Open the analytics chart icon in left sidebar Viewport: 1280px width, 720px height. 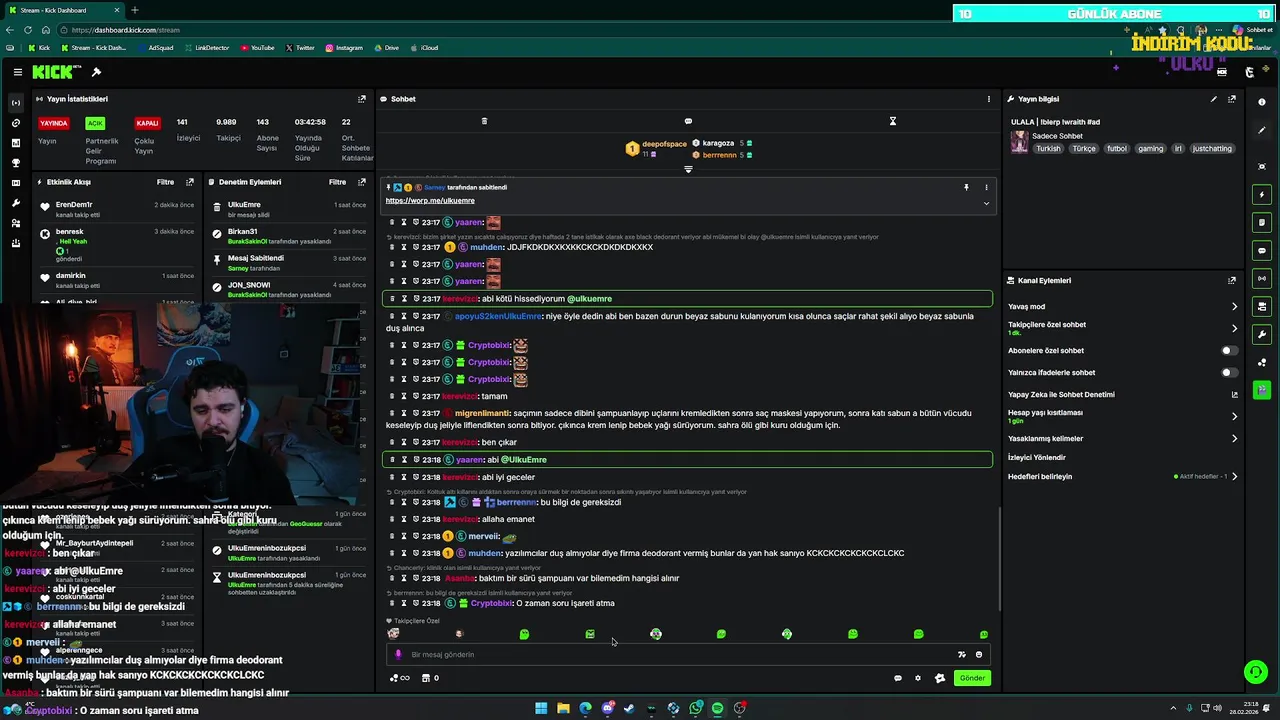point(15,143)
